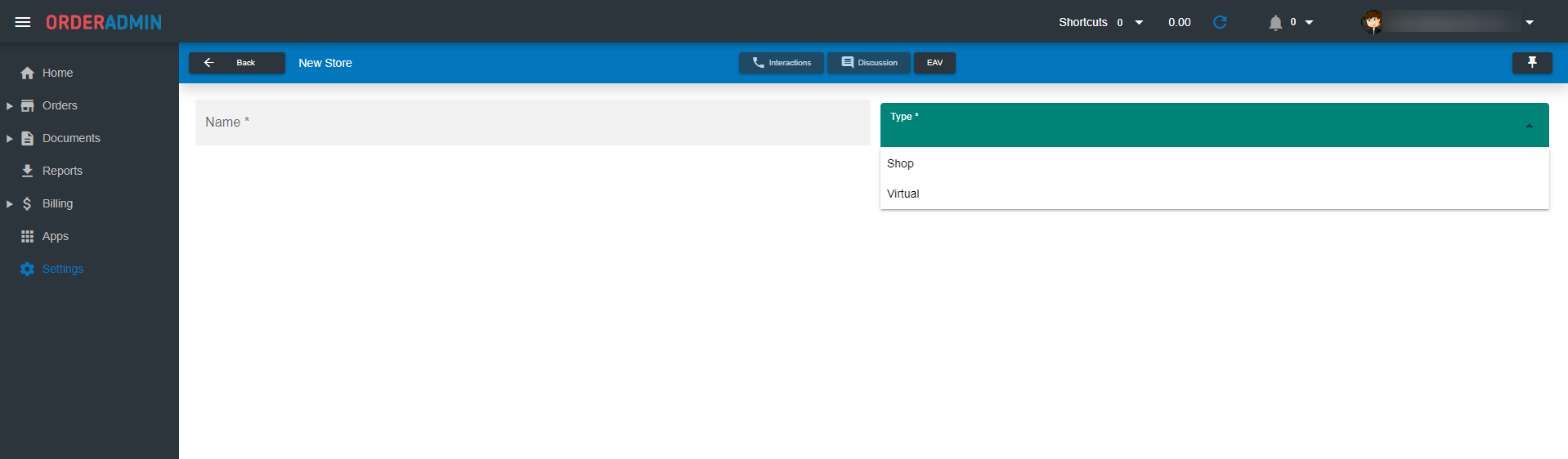This screenshot has width=1568, height=459.
Task: Click the refresh balance icon
Action: (x=1220, y=22)
